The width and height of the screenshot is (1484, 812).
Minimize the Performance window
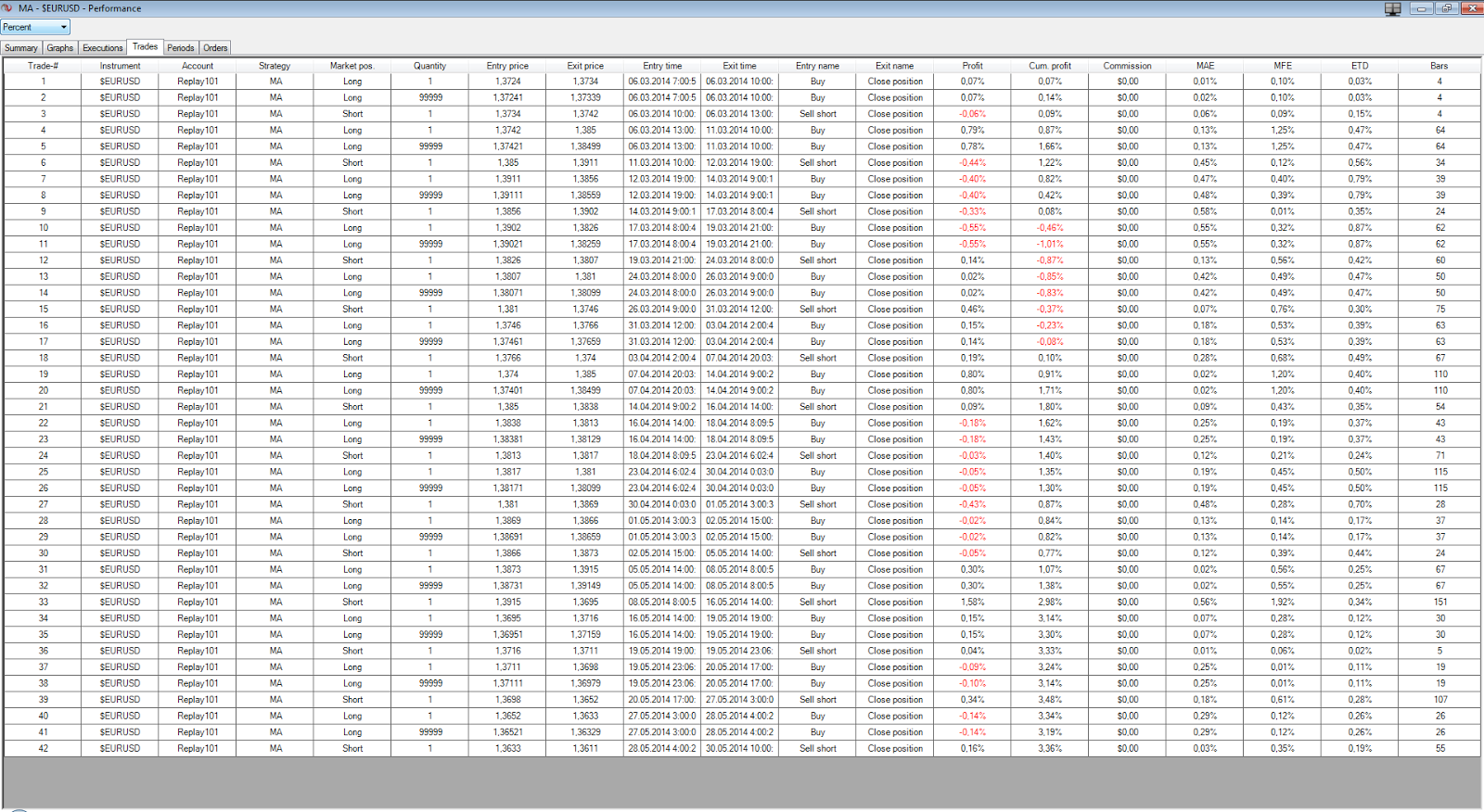(1422, 8)
